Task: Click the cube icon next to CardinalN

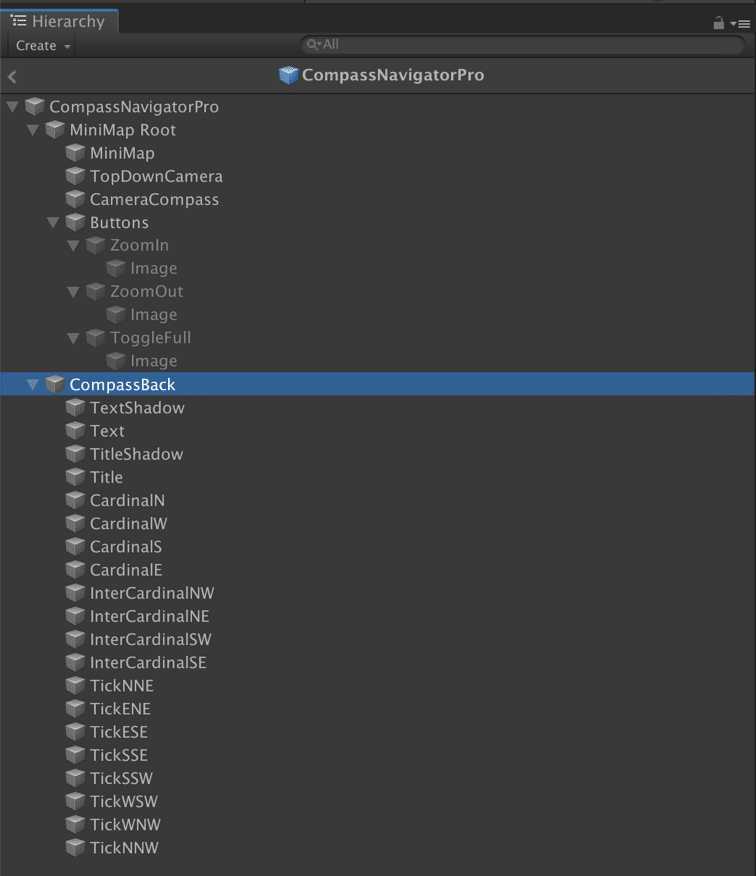Action: click(75, 500)
